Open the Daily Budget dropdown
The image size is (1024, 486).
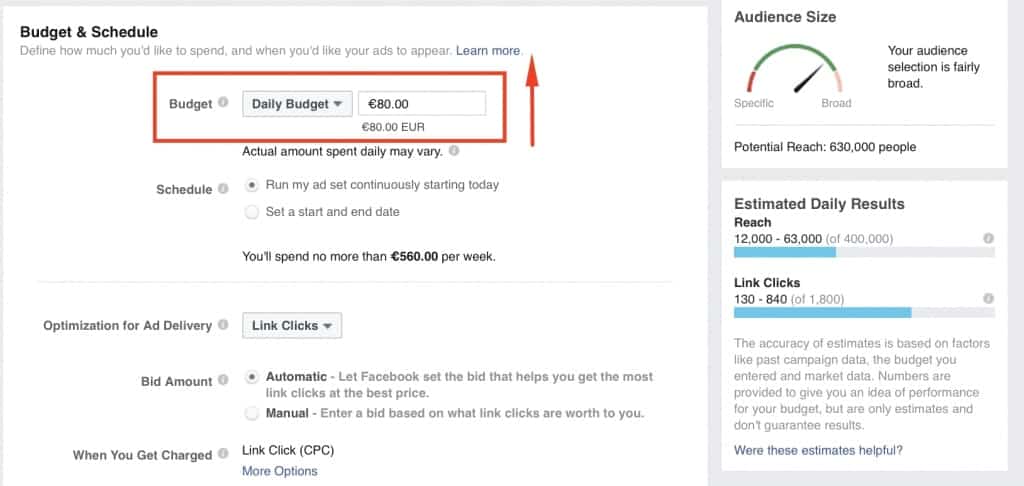(296, 103)
